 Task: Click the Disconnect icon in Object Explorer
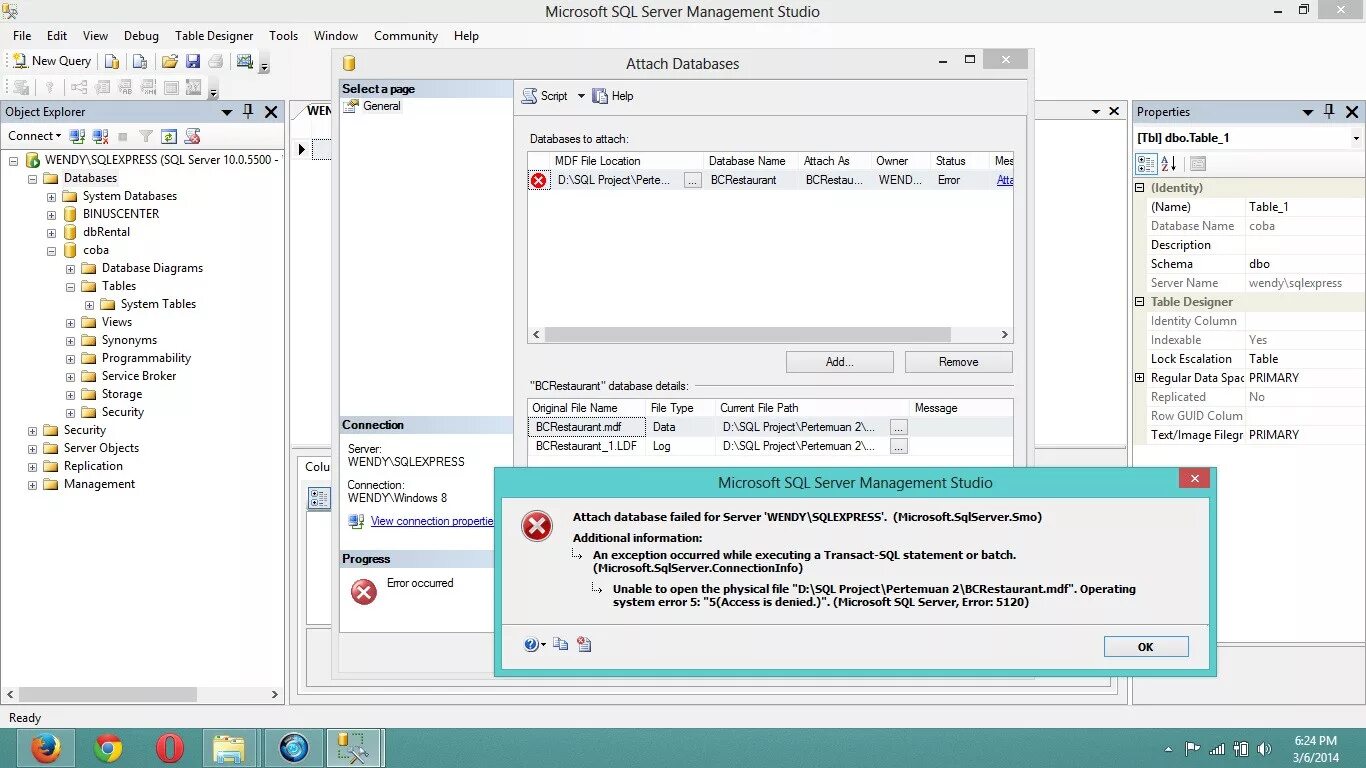(x=100, y=136)
